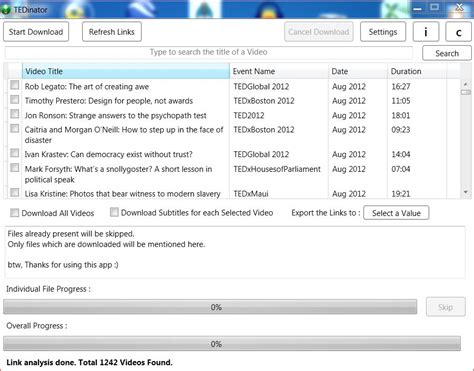Screen dimensions: 474x371
Task: Click the Individual File Progress bar
Action: pos(210,307)
